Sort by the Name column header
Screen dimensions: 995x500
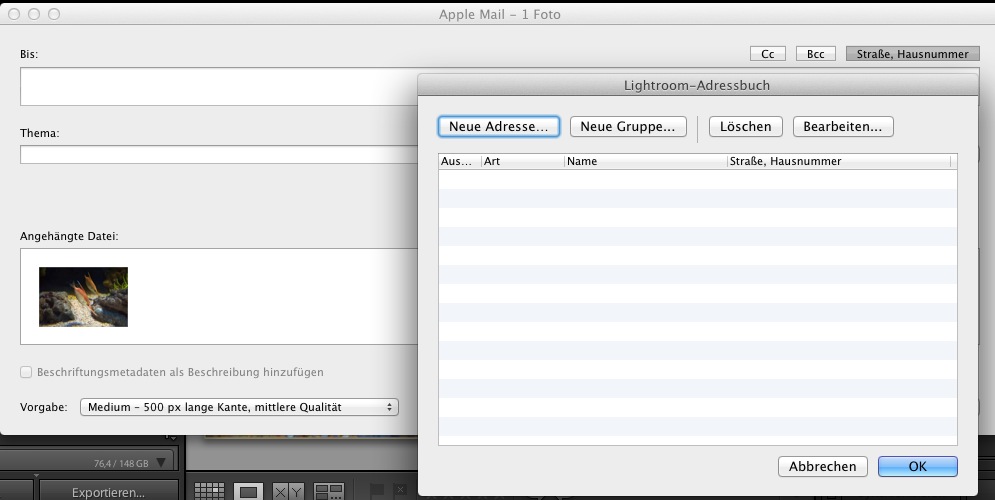646,161
